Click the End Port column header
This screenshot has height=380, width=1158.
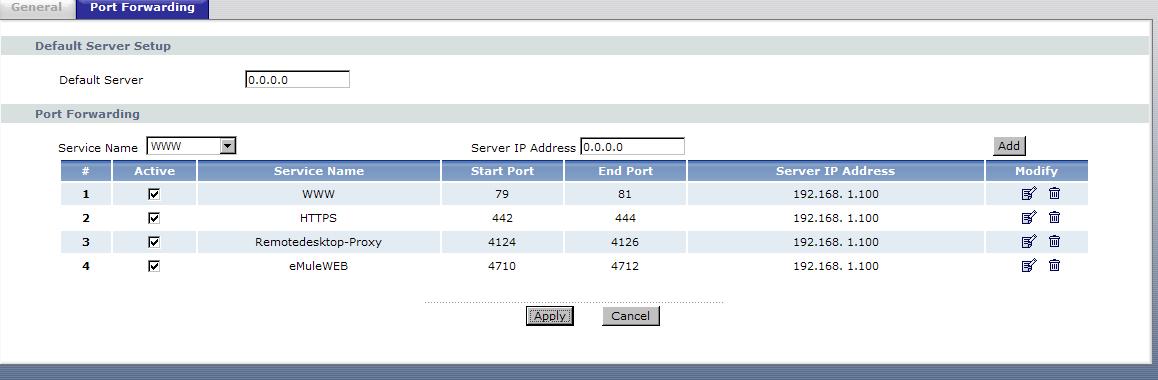click(626, 170)
